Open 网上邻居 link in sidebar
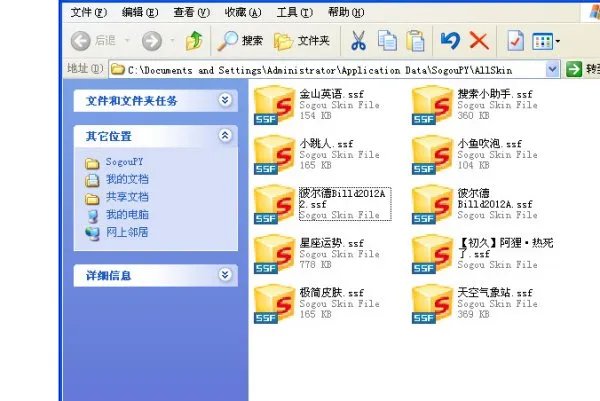Viewport: 600px width, 401px height. pos(127,232)
